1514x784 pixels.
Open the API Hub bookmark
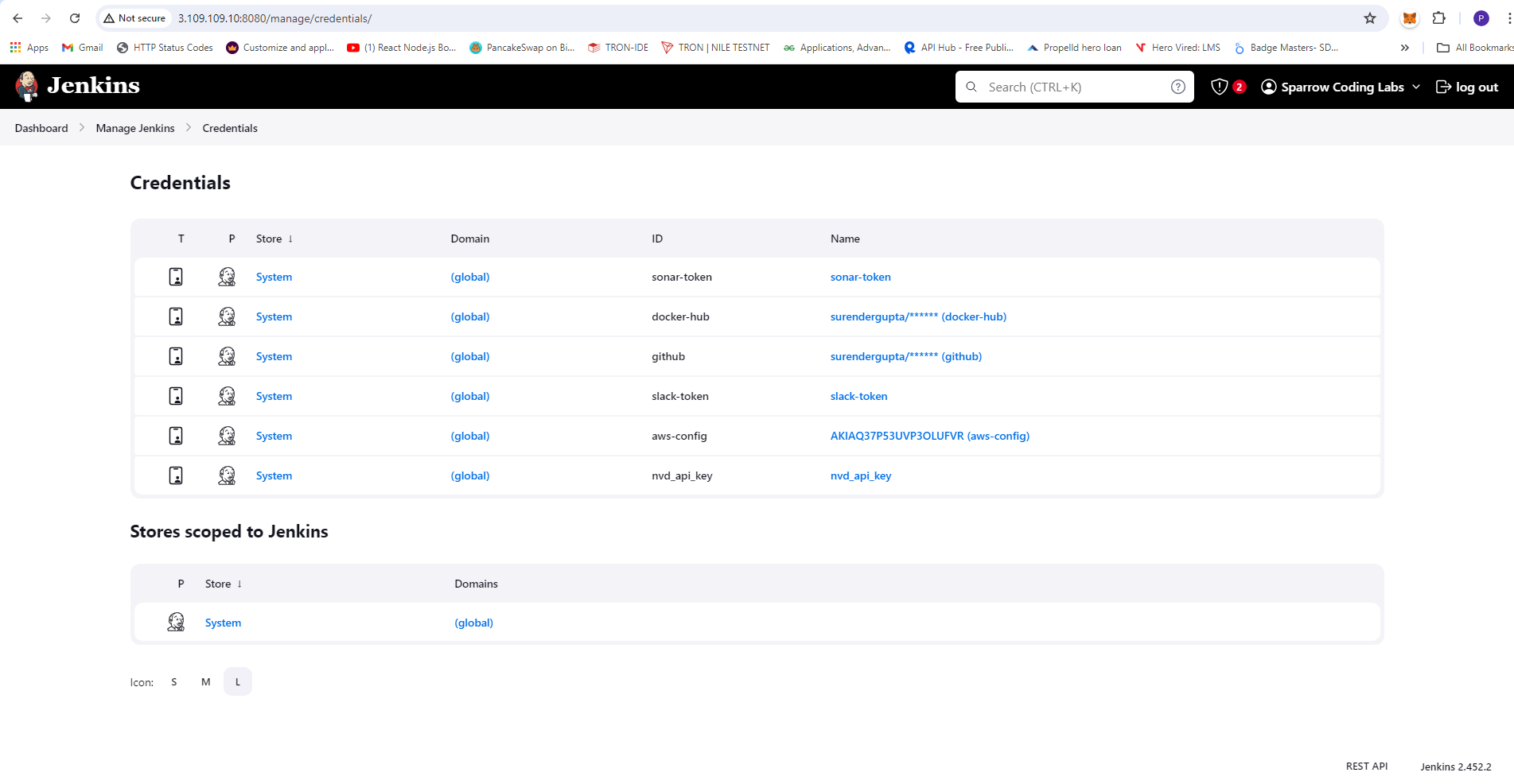(x=959, y=48)
